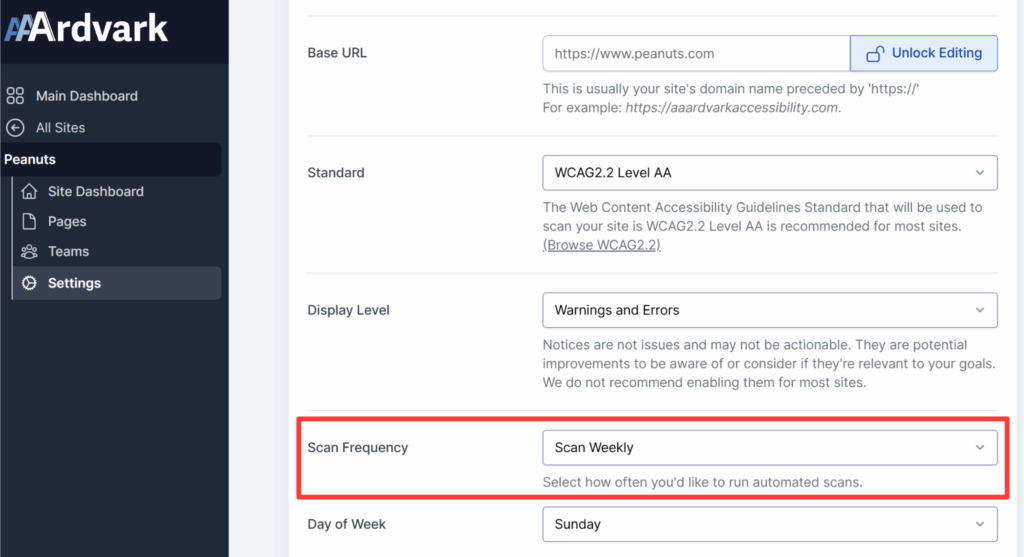This screenshot has height=557, width=1024.
Task: Go to Main Dashboard
Action: click(87, 96)
